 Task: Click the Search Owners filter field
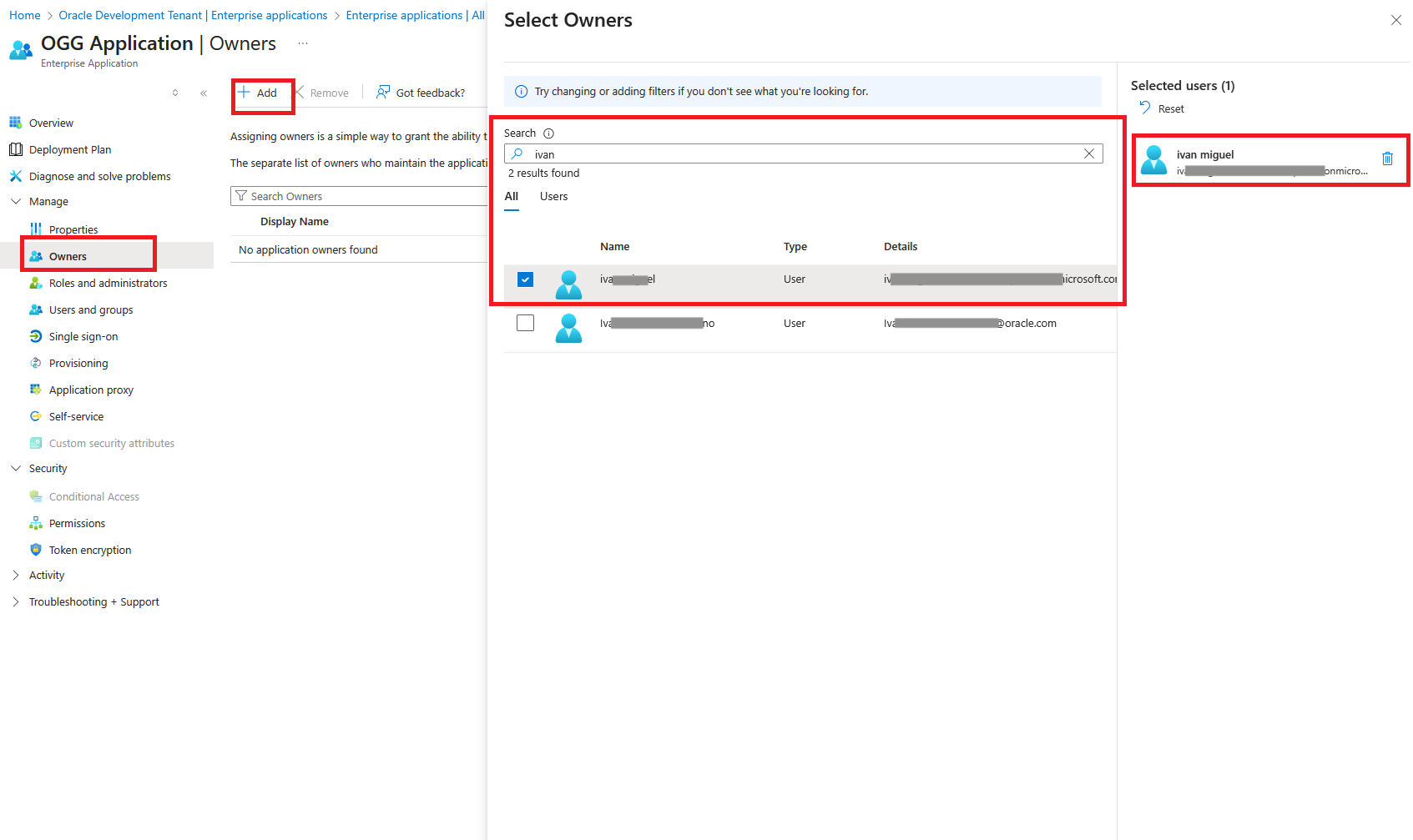[x=359, y=196]
